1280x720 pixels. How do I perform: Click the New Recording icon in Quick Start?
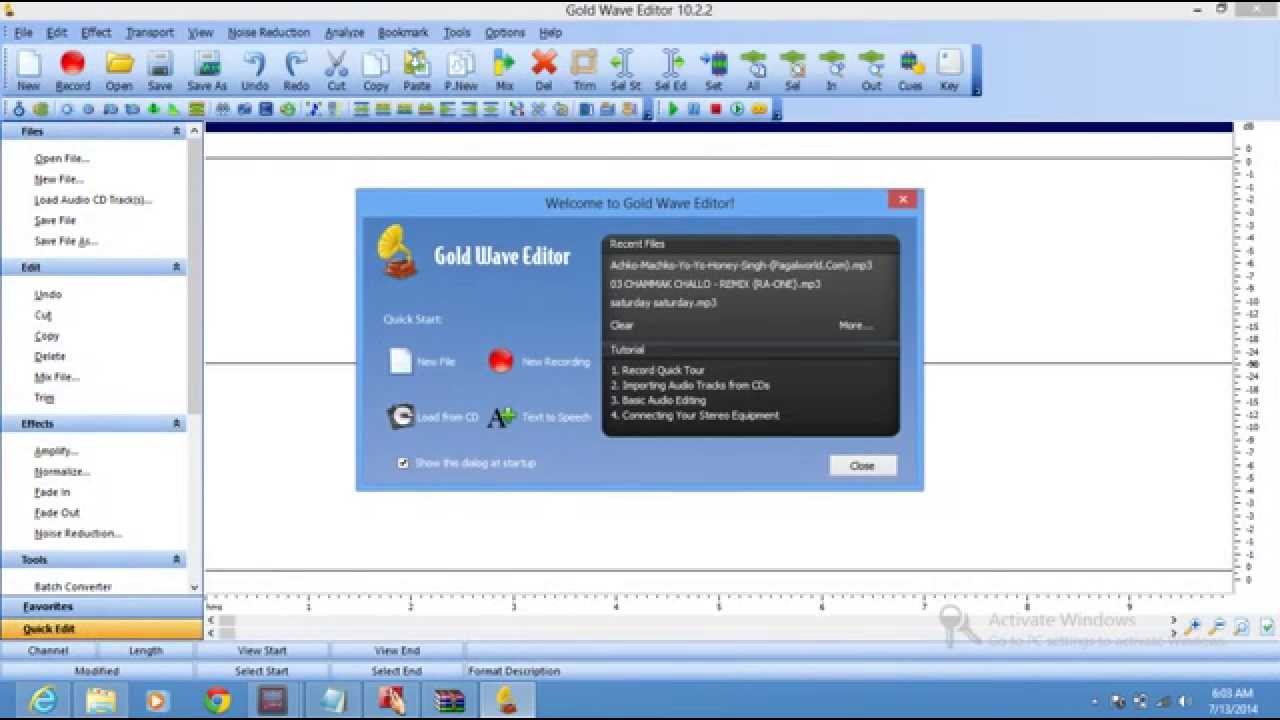pos(501,361)
